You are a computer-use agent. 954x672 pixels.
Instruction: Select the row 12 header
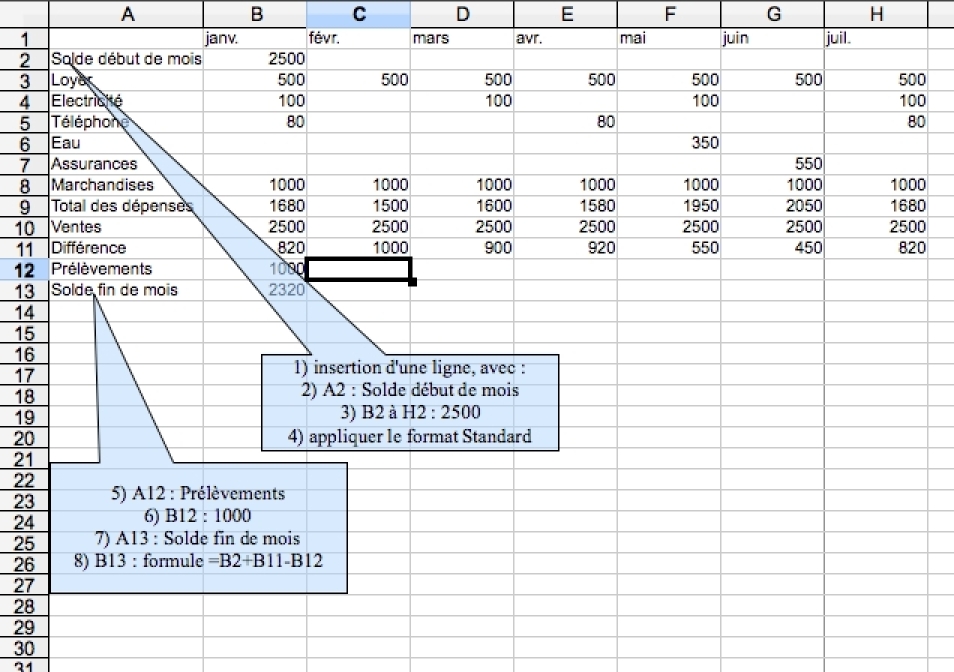click(22, 269)
